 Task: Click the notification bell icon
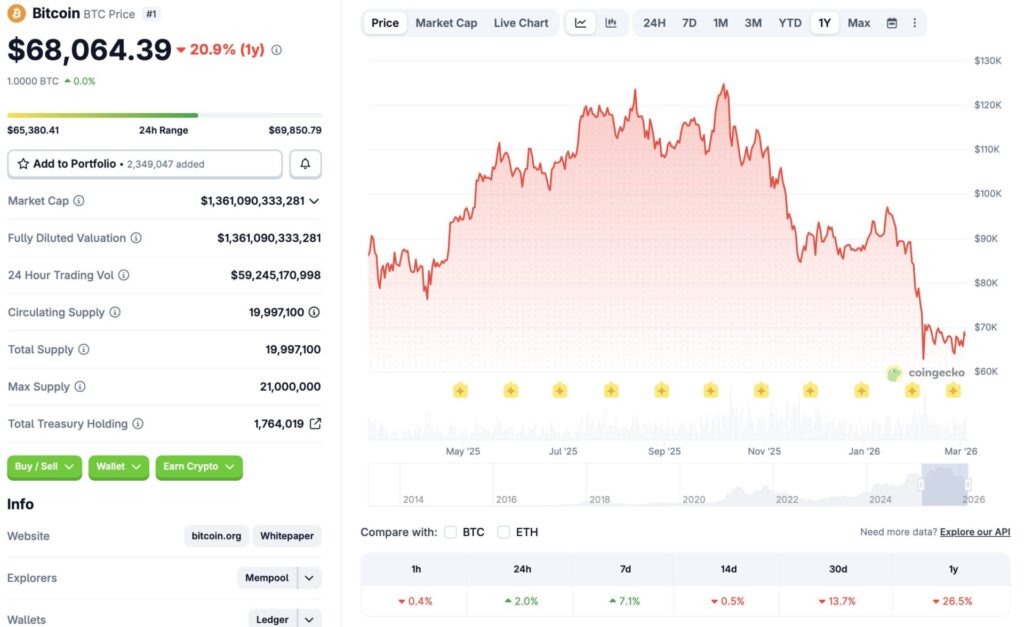(305, 163)
